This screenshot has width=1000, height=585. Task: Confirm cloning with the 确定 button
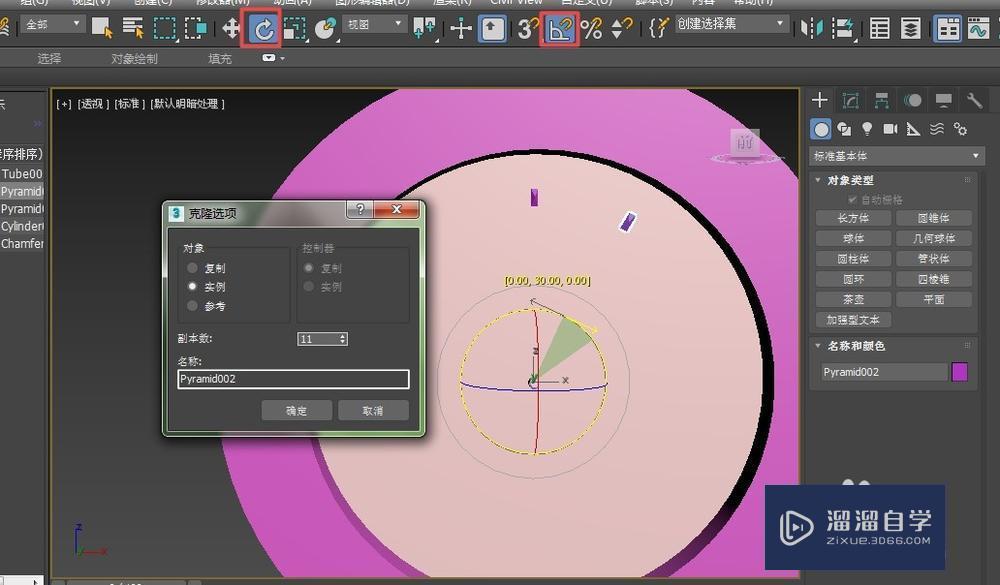click(296, 410)
